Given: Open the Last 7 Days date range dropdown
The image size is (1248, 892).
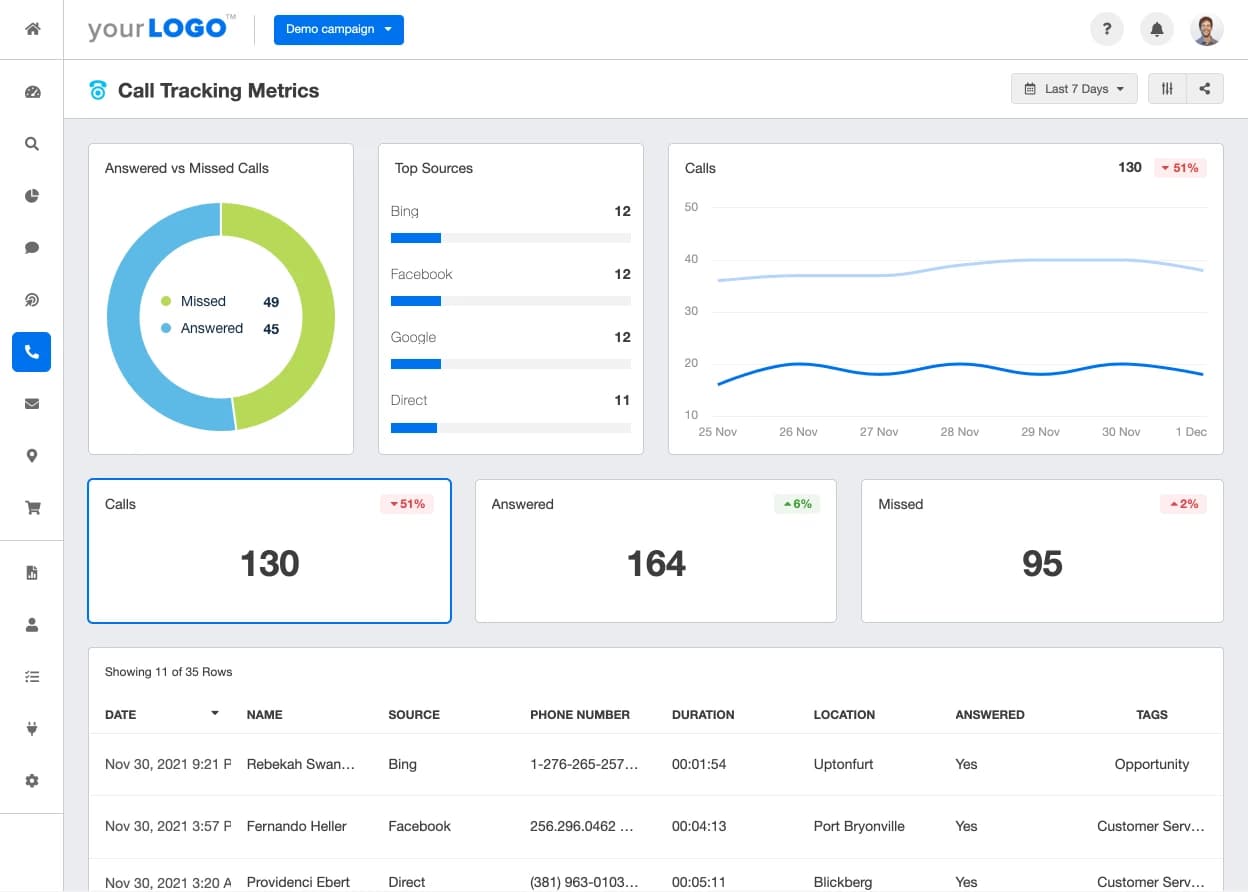Looking at the screenshot, I should [x=1074, y=88].
